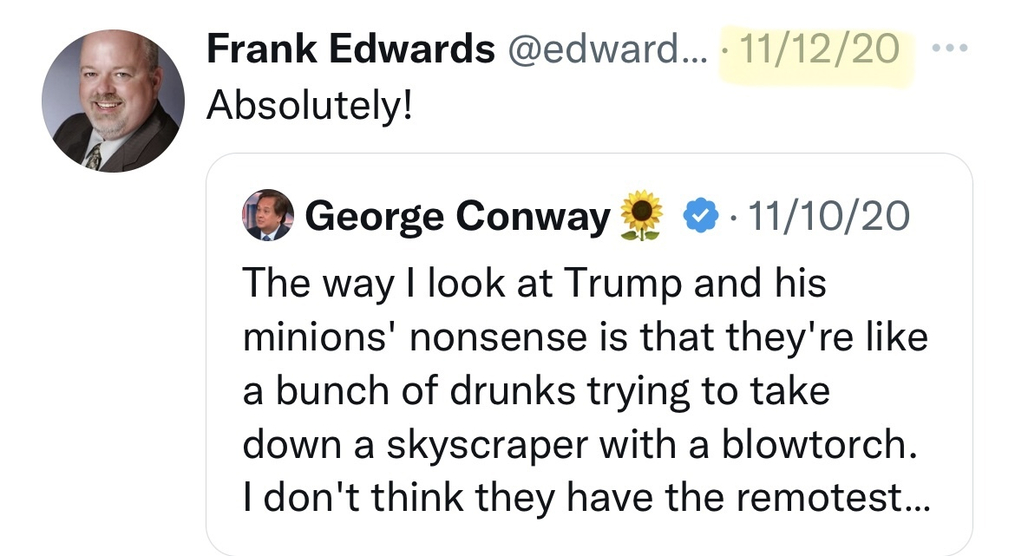The width and height of the screenshot is (1015, 556).
Task: Click the George Conway display name
Action: pyautogui.click(x=458, y=216)
